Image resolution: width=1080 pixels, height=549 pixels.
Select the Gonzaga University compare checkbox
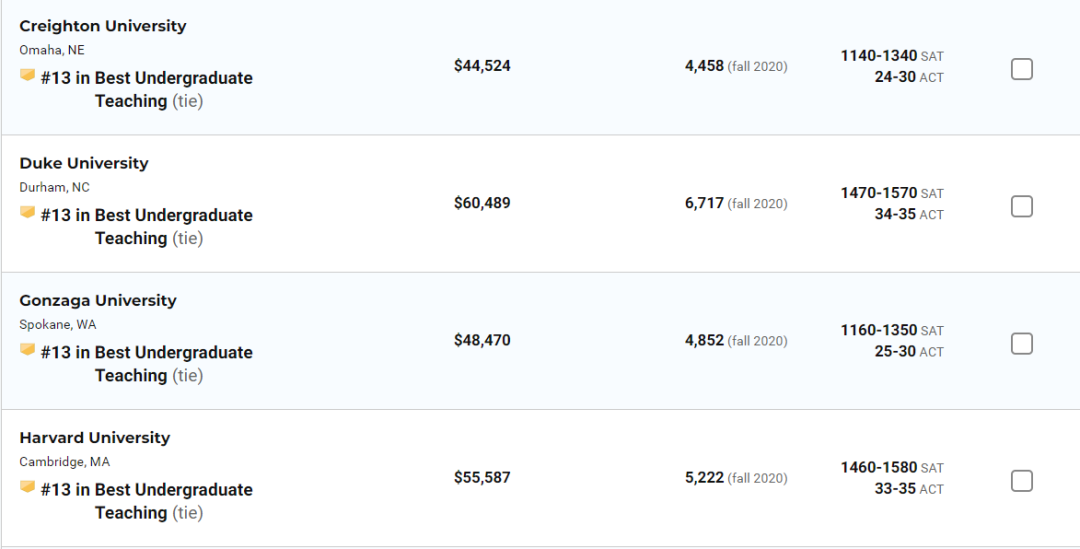[1021, 343]
